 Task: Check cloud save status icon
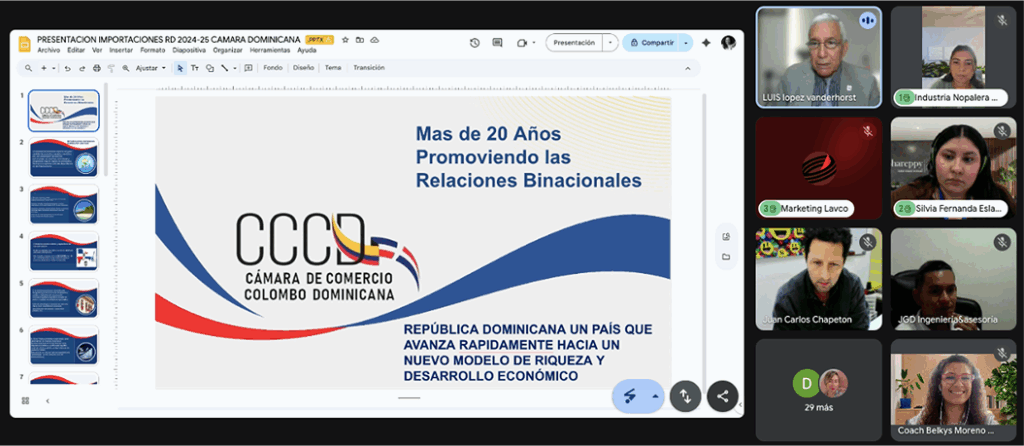[x=375, y=40]
